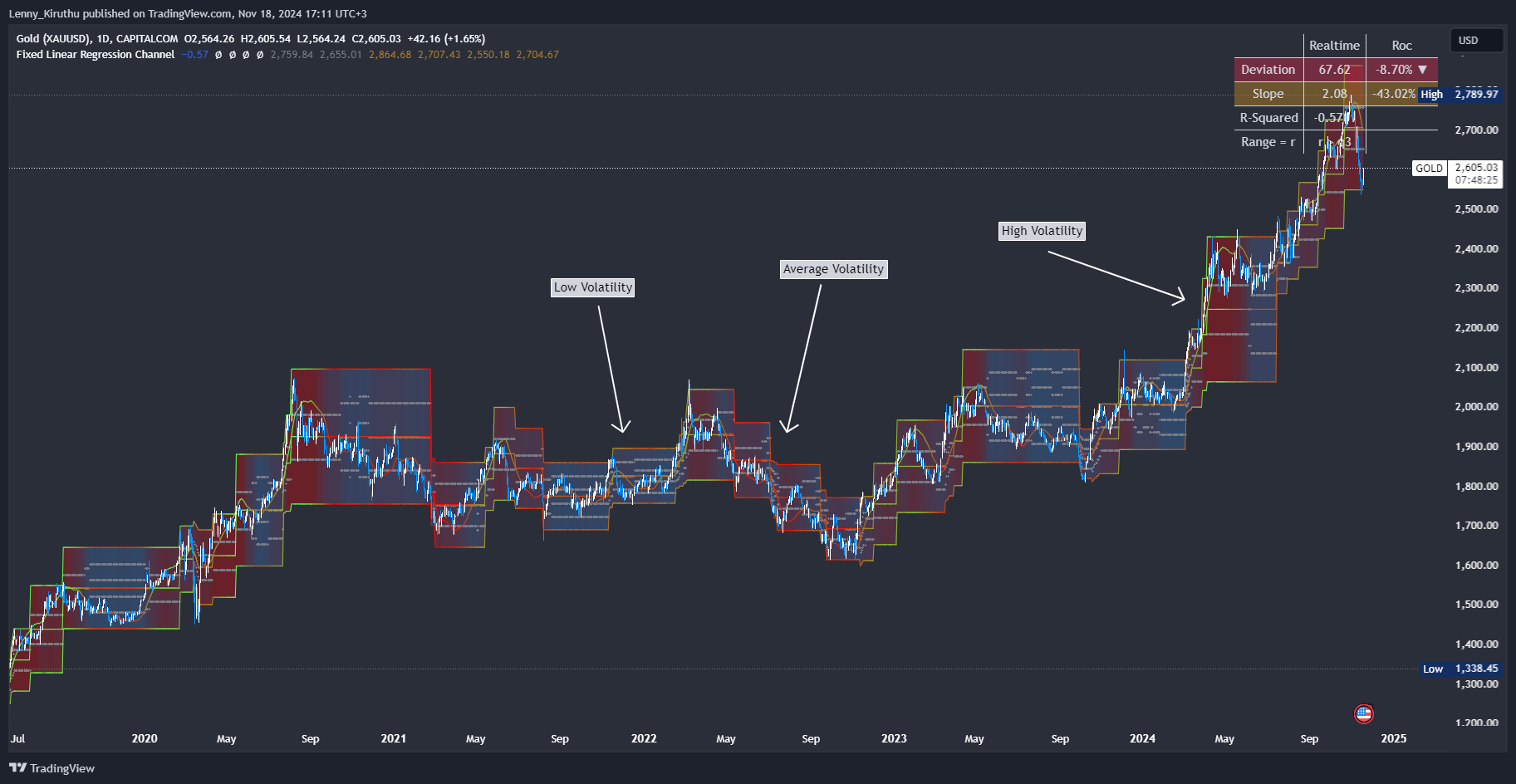This screenshot has width=1516, height=784.
Task: Click the 2,605.03 last price label
Action: point(1476,168)
